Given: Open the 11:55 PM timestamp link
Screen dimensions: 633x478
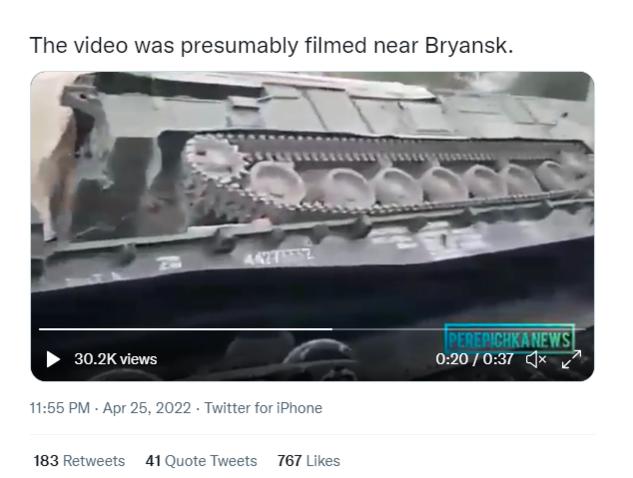Looking at the screenshot, I should click(x=60, y=408).
